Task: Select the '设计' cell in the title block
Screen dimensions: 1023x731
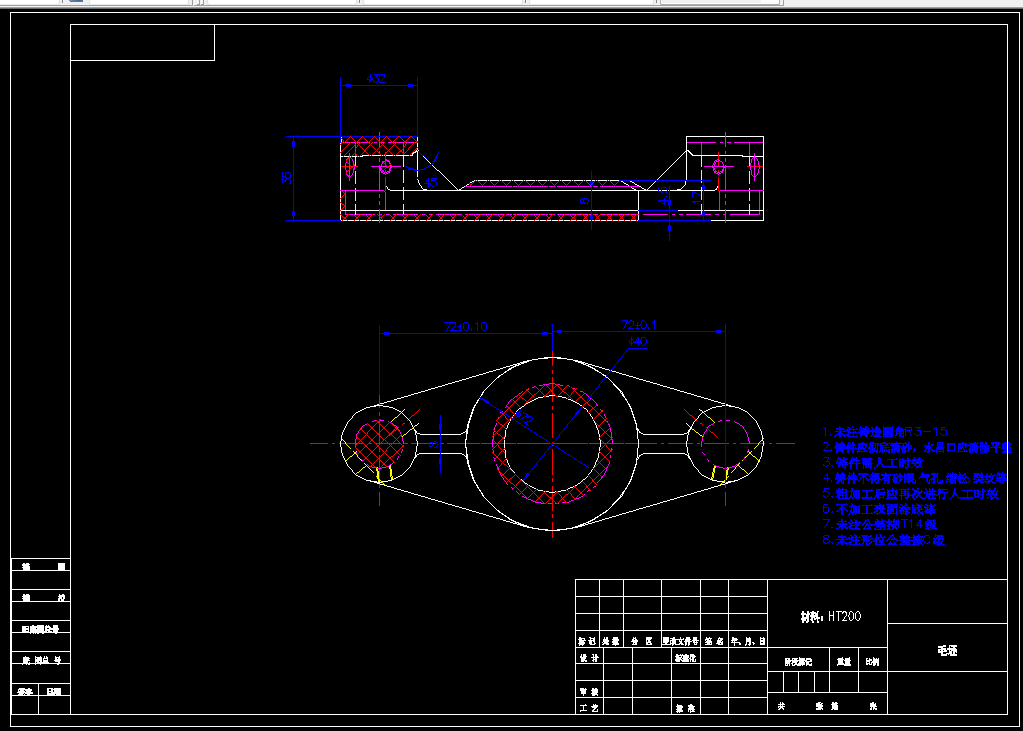Action: coord(588,658)
